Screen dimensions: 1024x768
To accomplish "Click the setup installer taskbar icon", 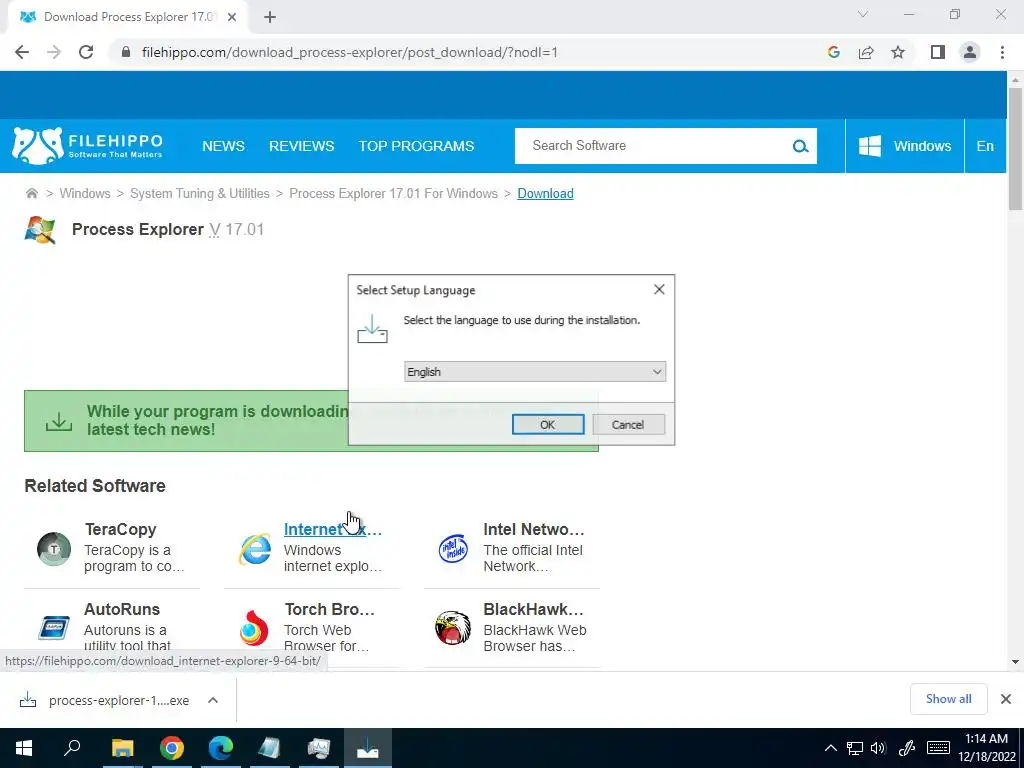I will pyautogui.click(x=368, y=748).
